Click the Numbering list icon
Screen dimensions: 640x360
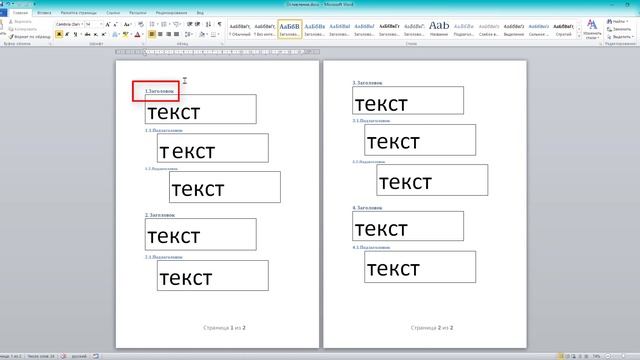(164, 24)
